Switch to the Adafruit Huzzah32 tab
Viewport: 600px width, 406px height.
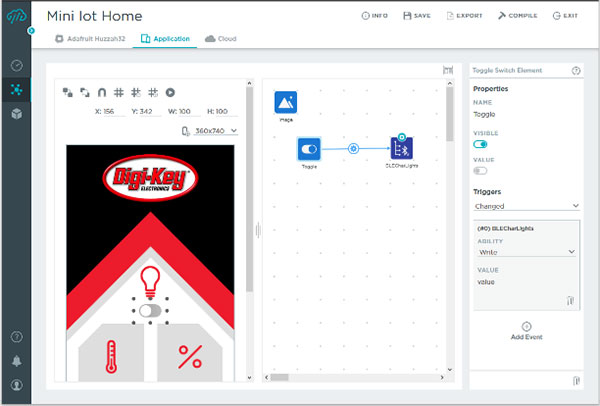click(90, 39)
